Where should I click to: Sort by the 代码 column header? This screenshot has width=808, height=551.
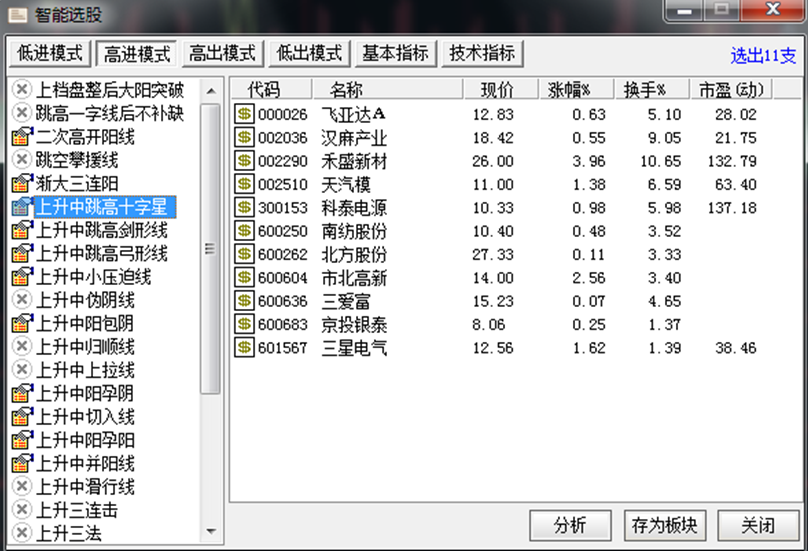pos(272,90)
